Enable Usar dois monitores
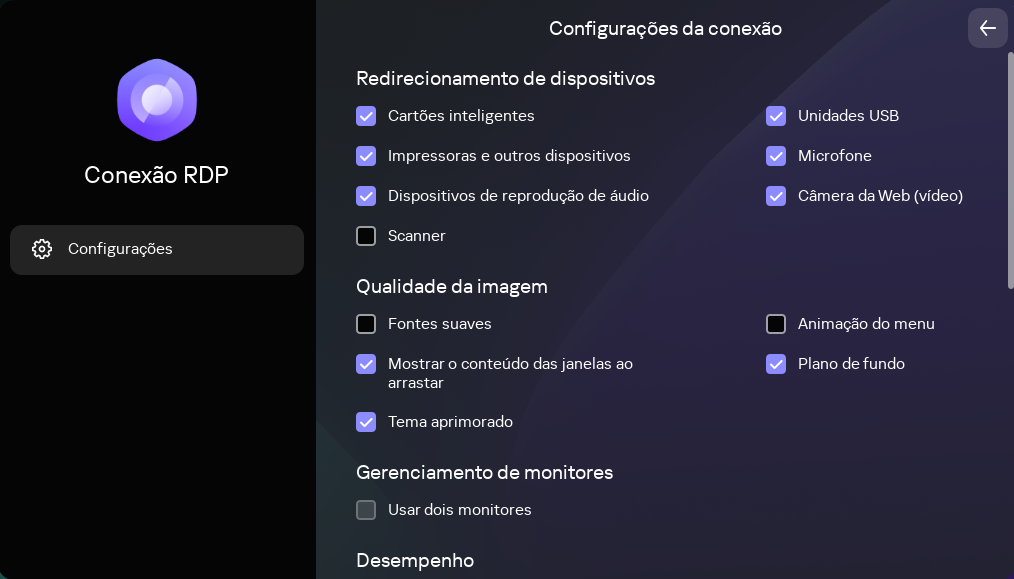The width and height of the screenshot is (1014, 579). [366, 510]
